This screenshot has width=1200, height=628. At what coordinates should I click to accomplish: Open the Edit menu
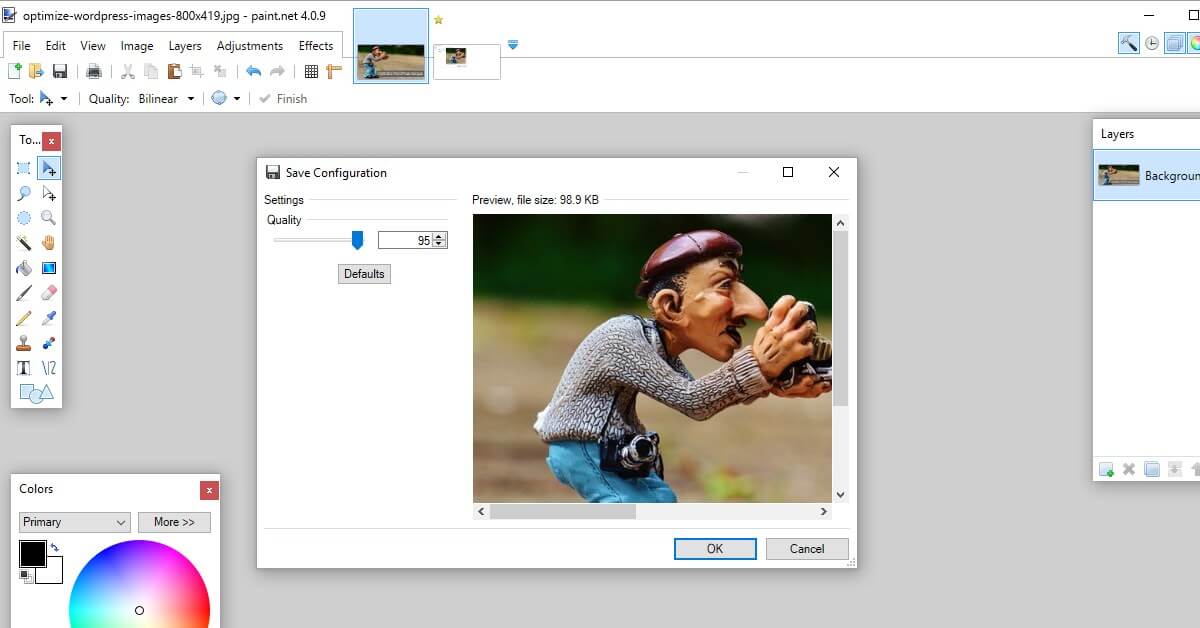[55, 46]
